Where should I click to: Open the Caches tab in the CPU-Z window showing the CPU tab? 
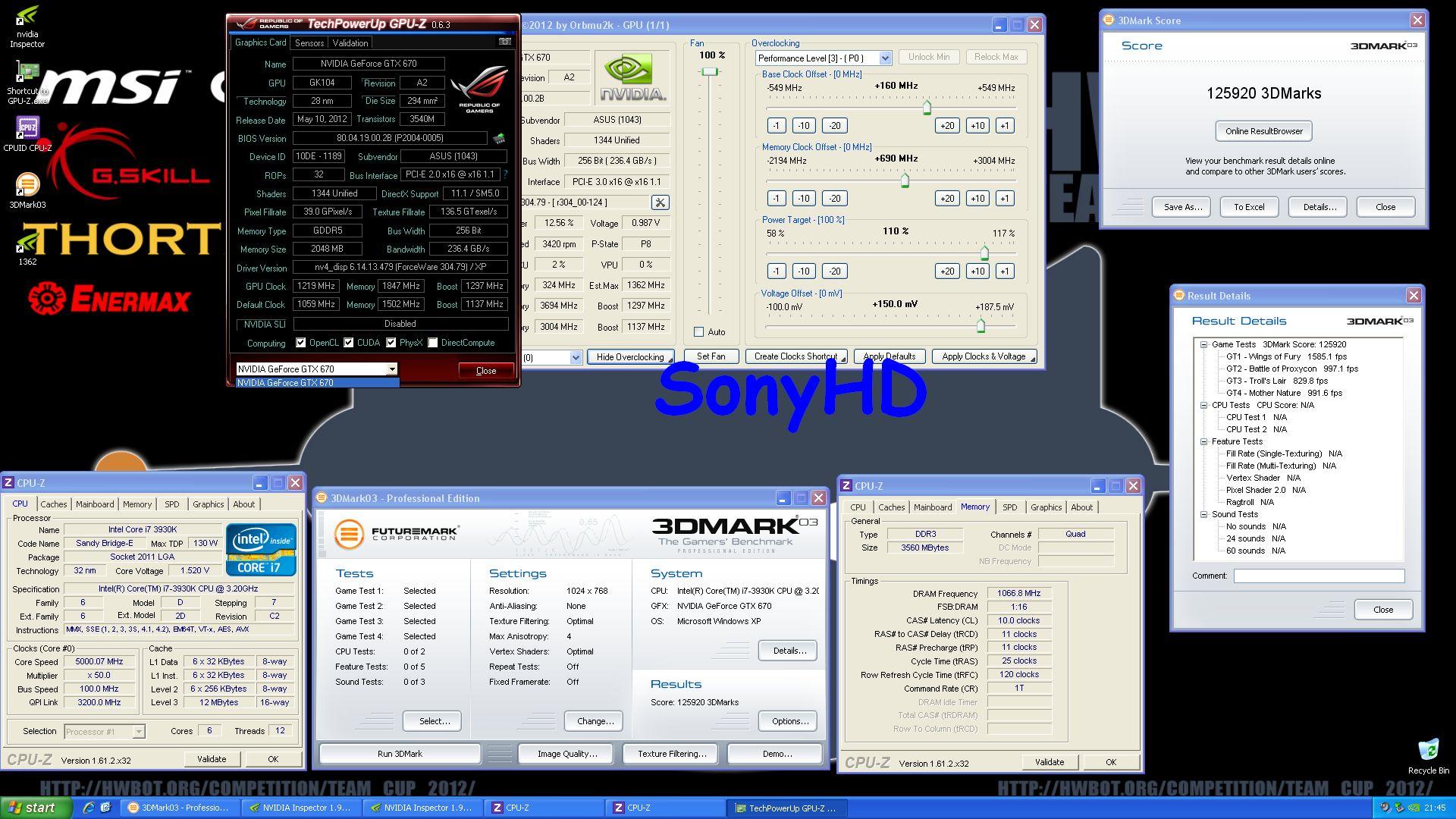click(x=54, y=504)
